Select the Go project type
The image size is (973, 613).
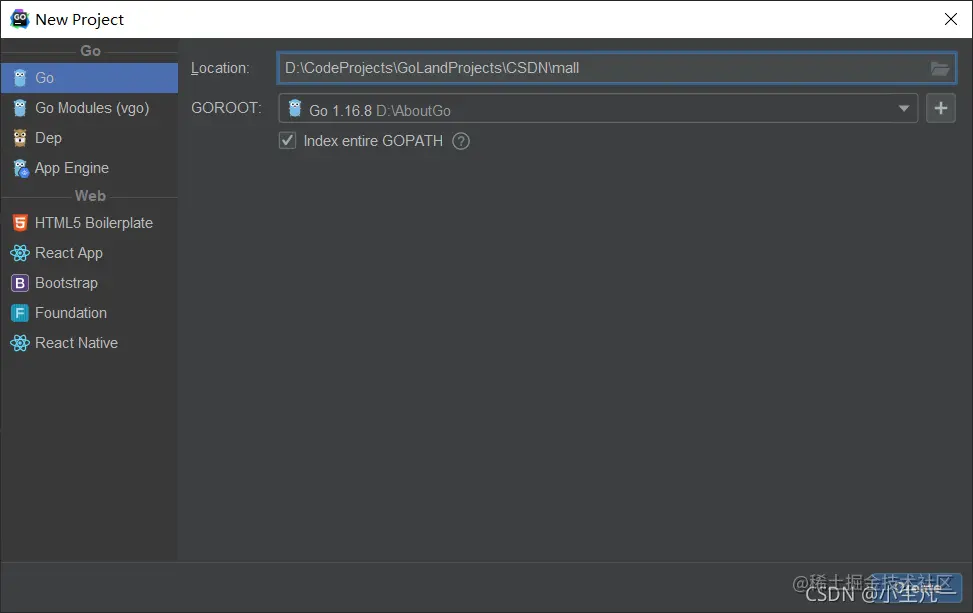click(89, 78)
